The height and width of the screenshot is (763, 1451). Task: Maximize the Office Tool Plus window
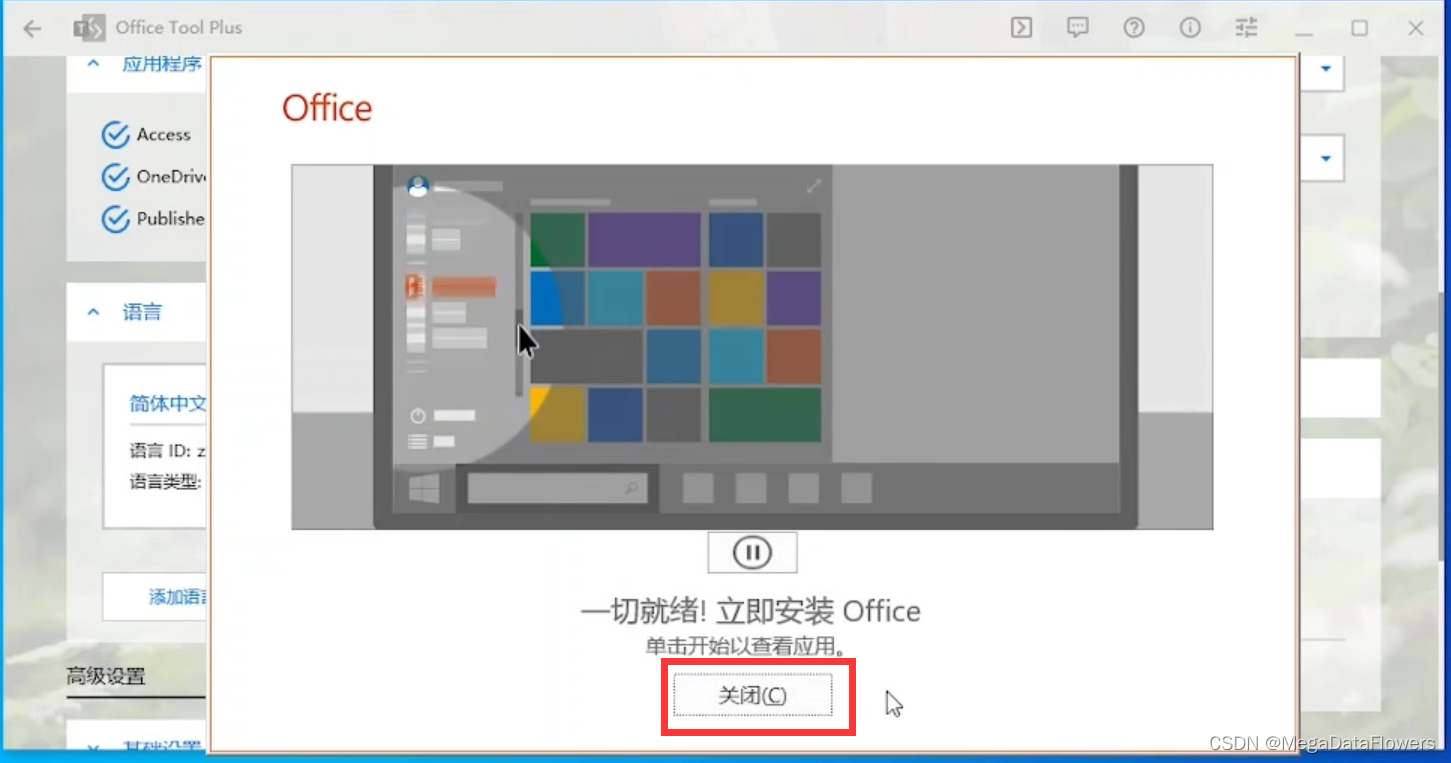(1359, 28)
